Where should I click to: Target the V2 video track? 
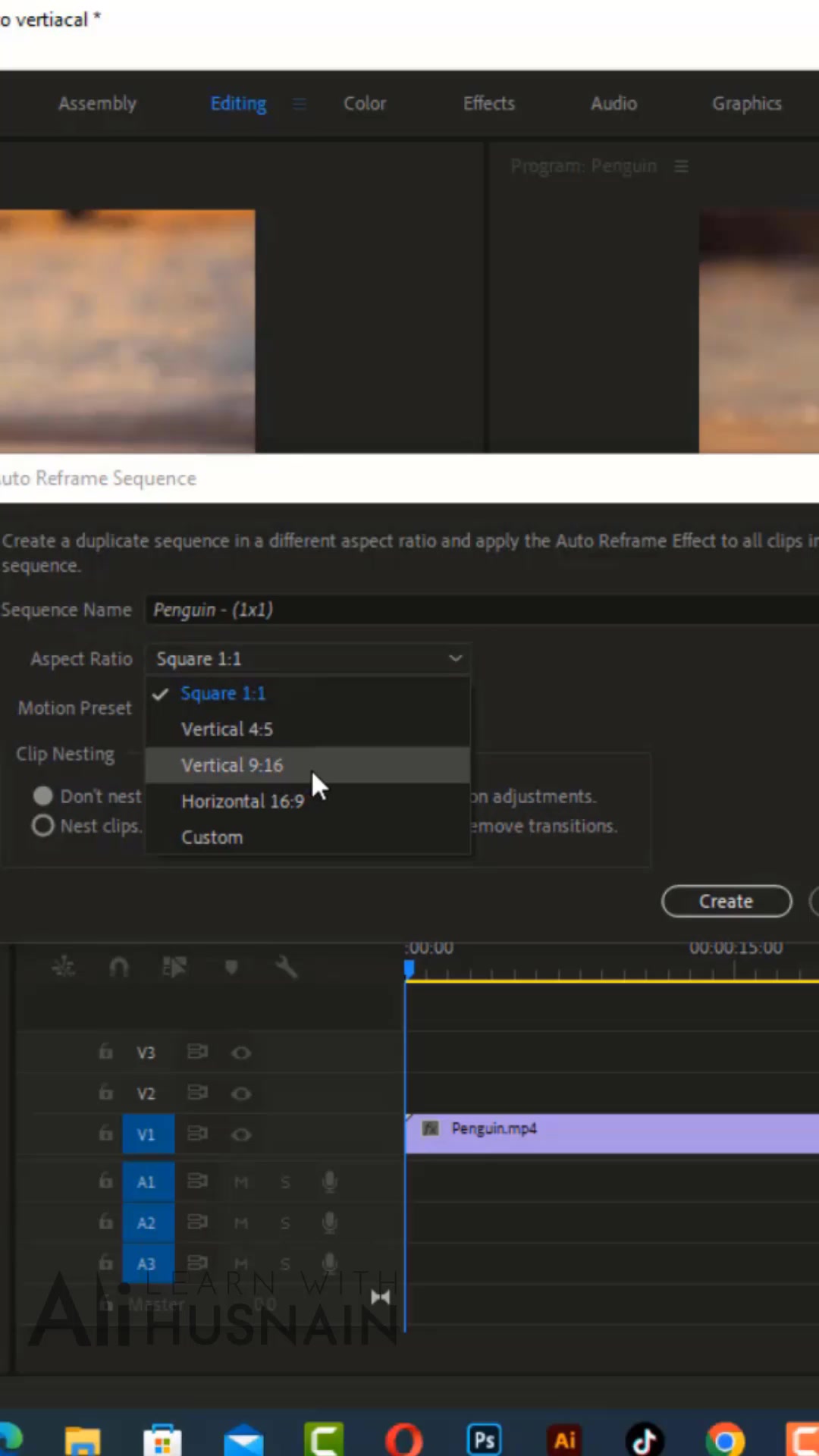tap(146, 1094)
